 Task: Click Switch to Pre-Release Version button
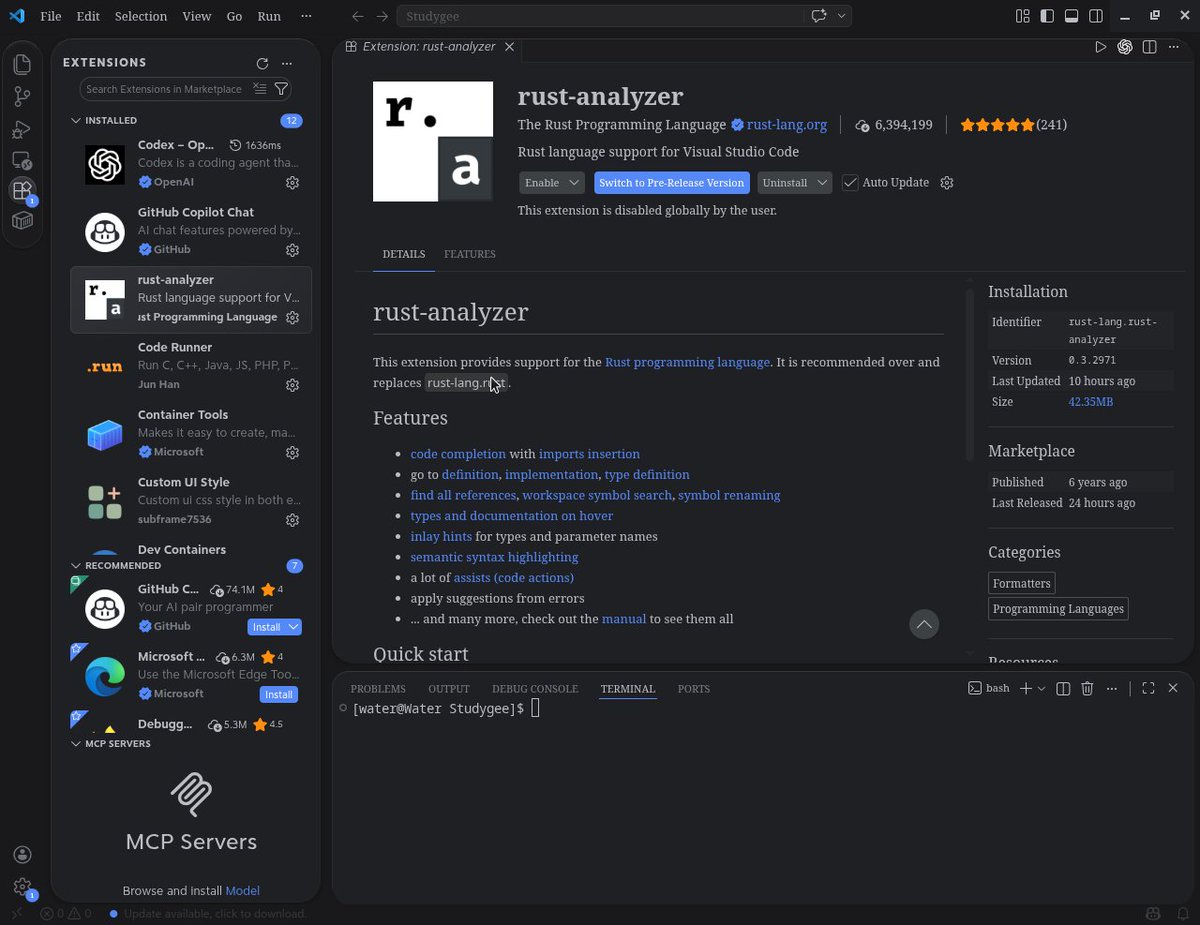tap(672, 183)
